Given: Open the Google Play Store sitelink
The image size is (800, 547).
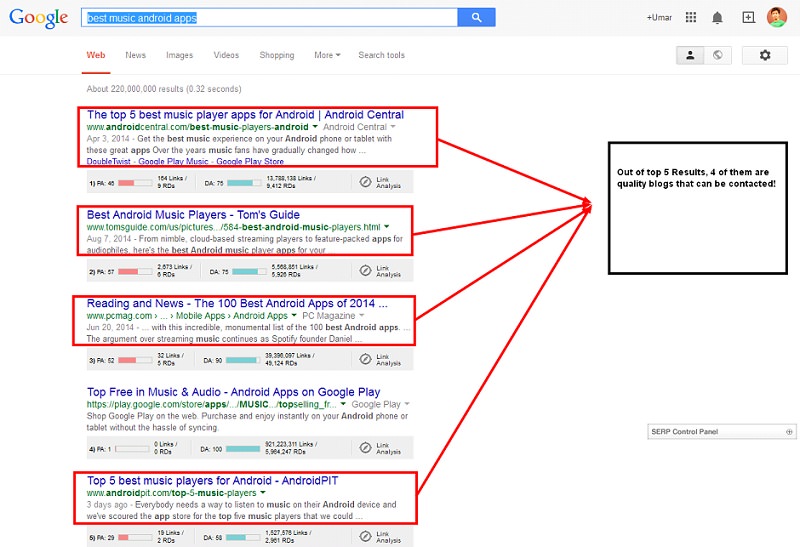Looking at the screenshot, I should click(250, 161).
